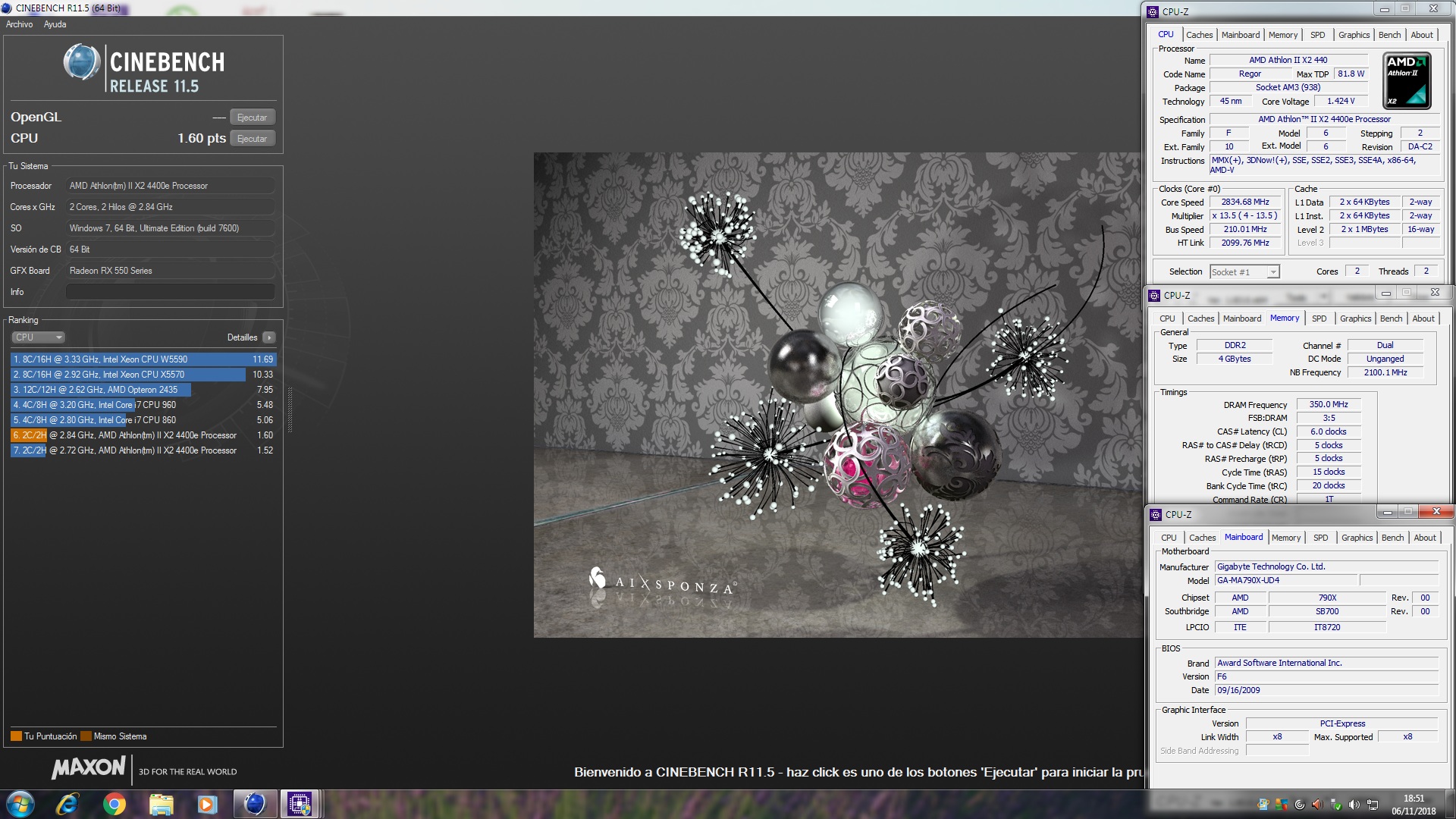Click the Core Speed value 2834.68 MHz
The height and width of the screenshot is (819, 1456).
pyautogui.click(x=1244, y=202)
